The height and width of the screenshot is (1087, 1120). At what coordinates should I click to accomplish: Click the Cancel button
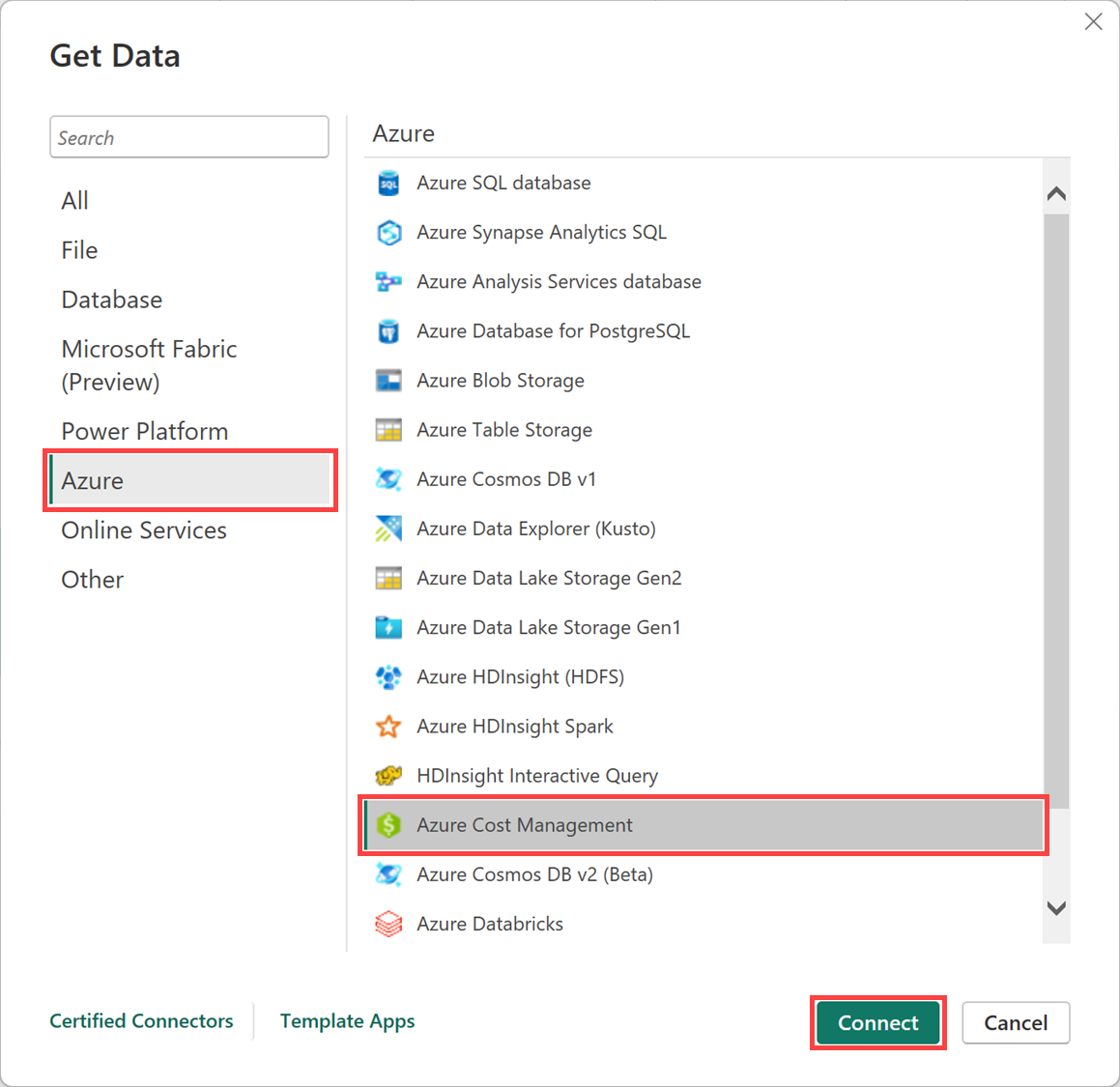click(1015, 1022)
